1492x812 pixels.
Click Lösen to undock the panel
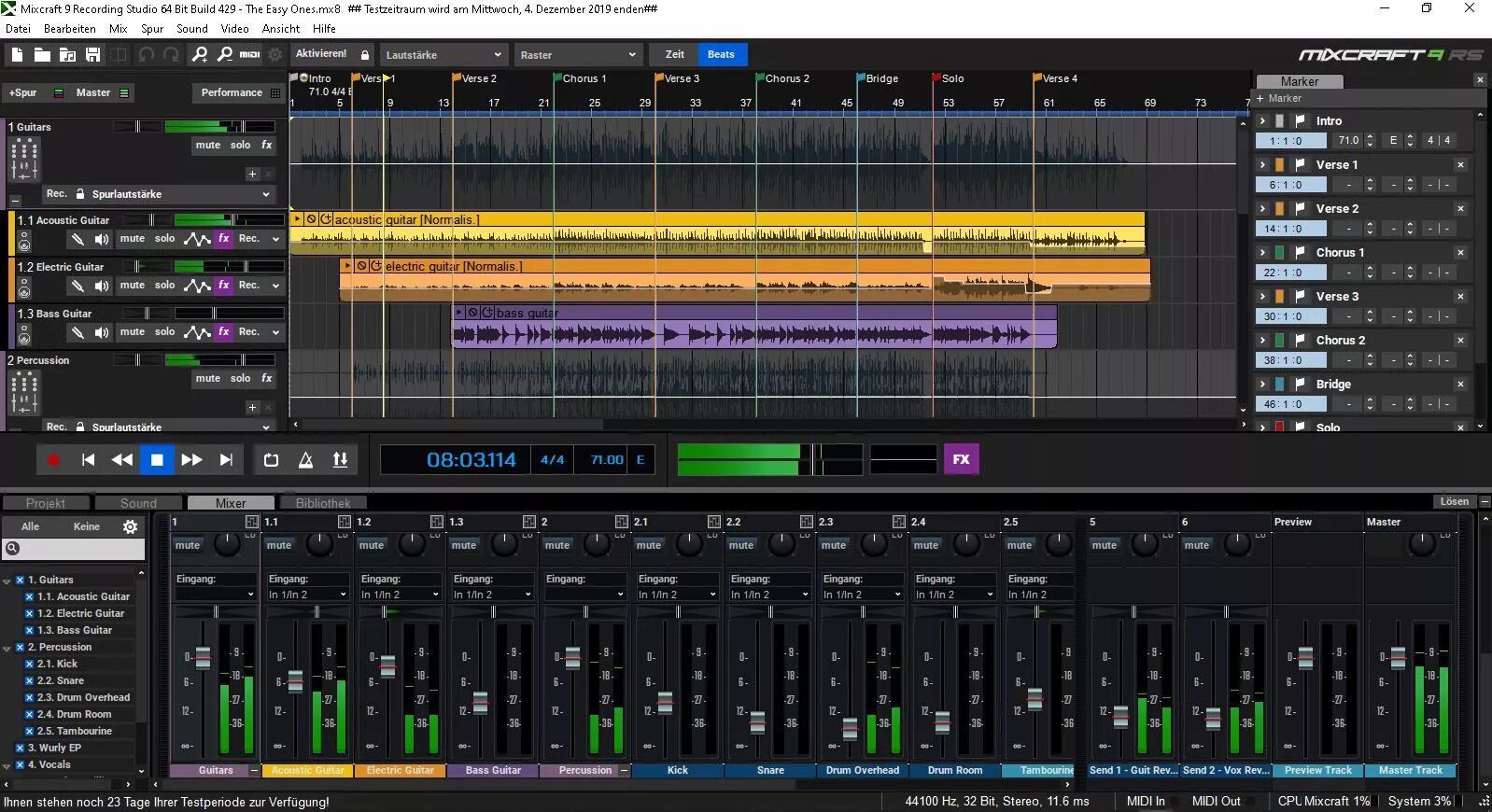click(x=1454, y=501)
